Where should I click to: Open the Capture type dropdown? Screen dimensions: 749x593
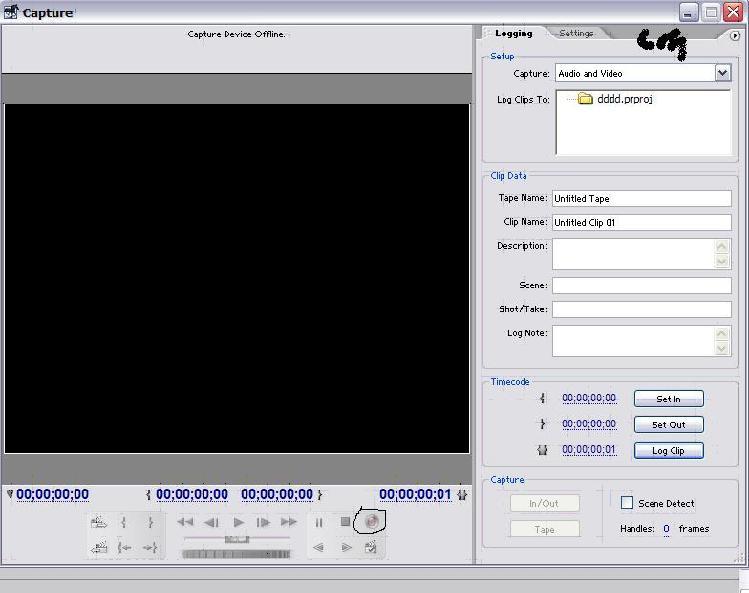[x=722, y=73]
